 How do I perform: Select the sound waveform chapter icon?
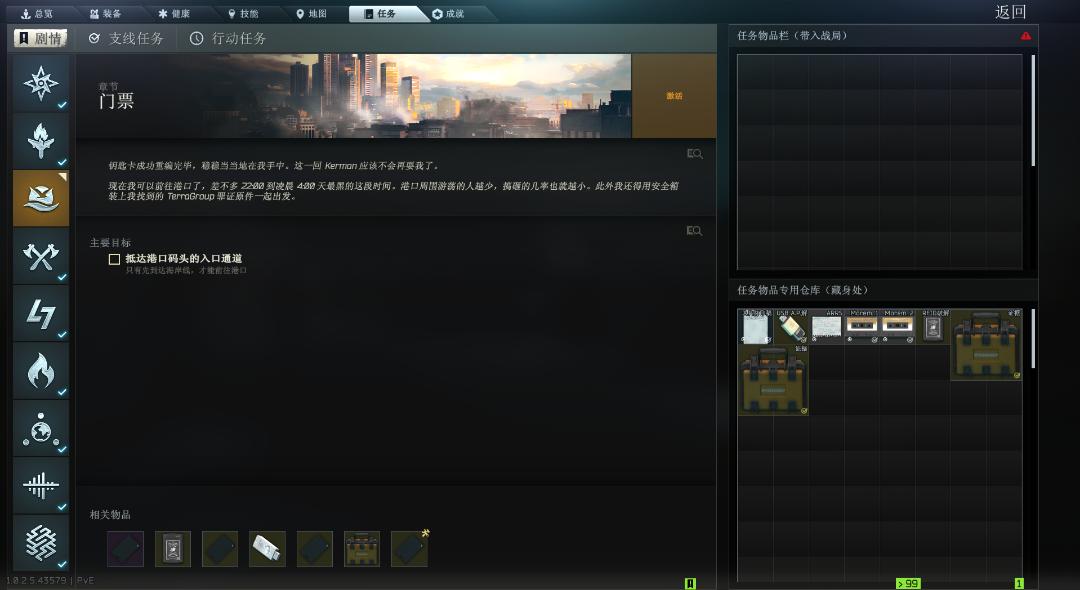tap(41, 486)
